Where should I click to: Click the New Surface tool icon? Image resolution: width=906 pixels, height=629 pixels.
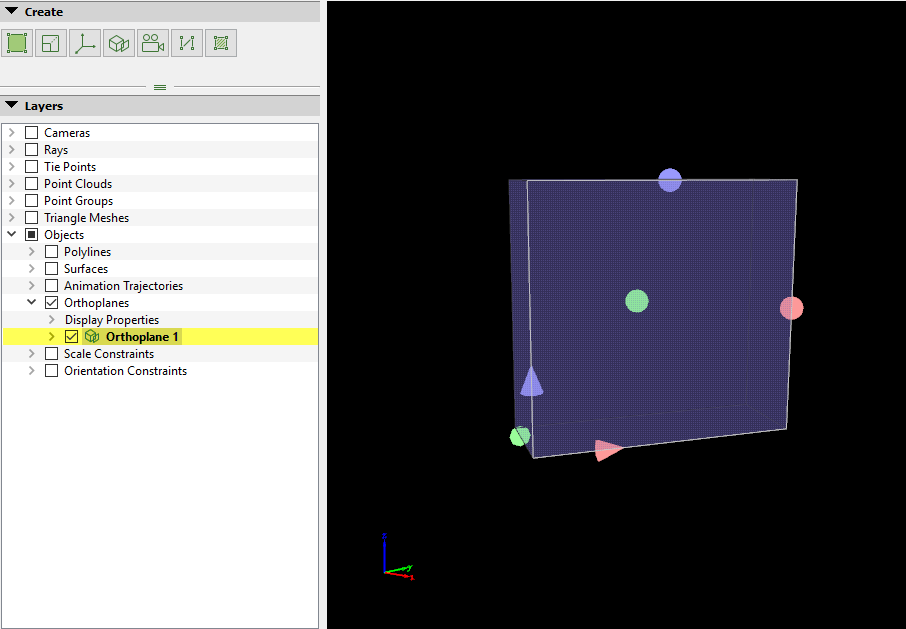coord(221,43)
